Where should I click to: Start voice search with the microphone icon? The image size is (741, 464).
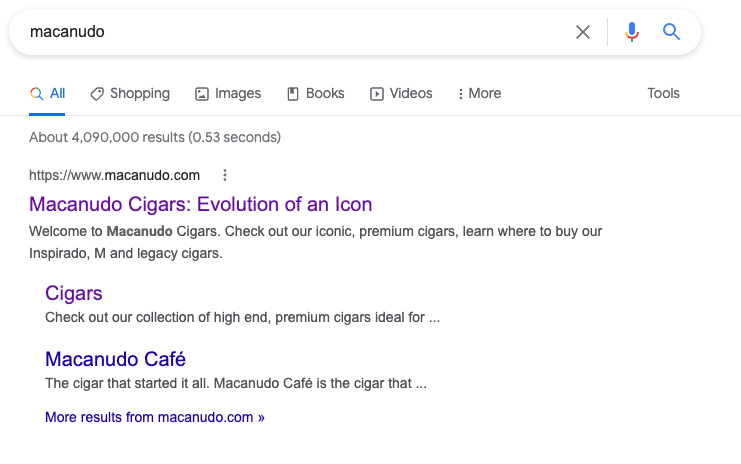[632, 32]
